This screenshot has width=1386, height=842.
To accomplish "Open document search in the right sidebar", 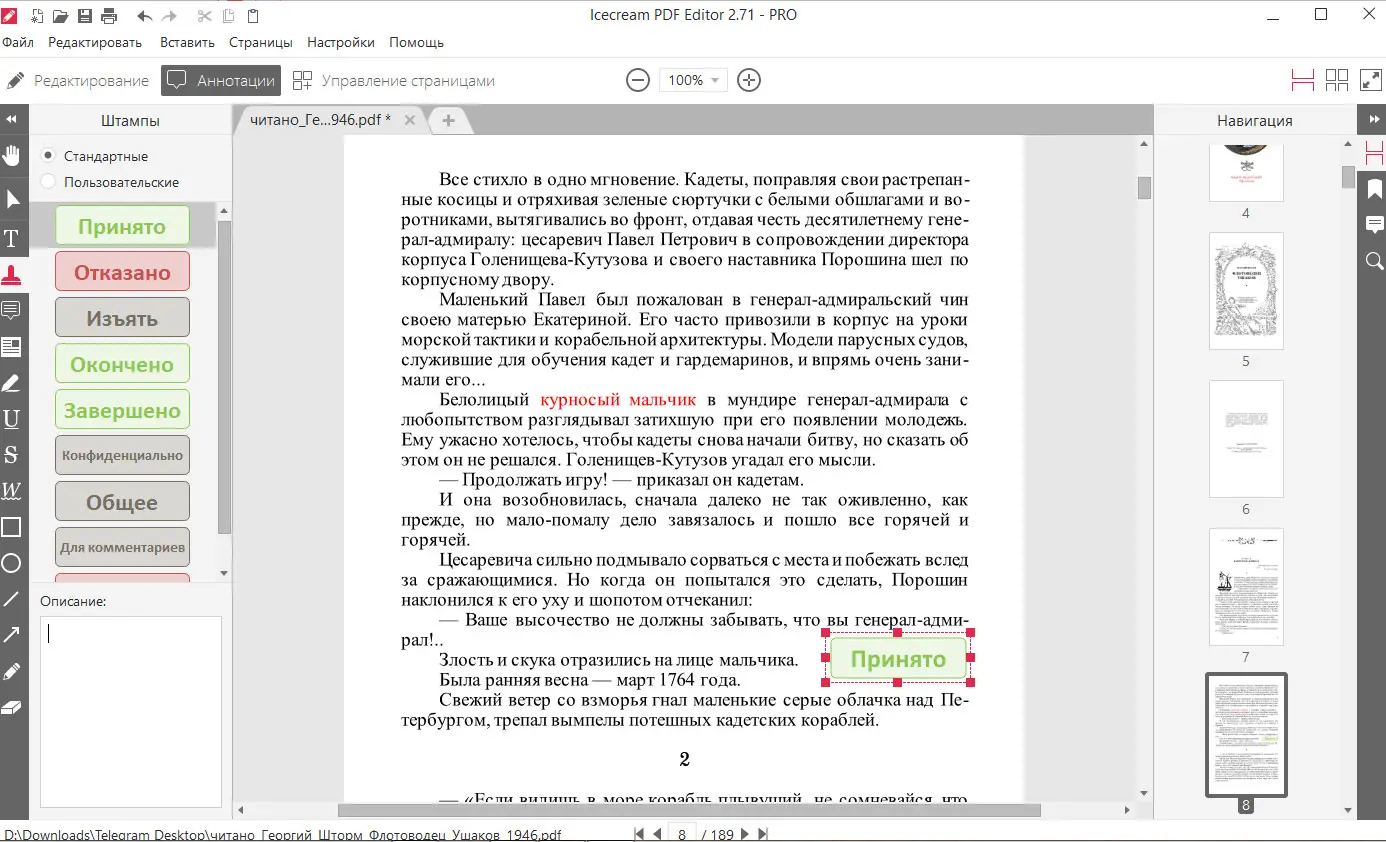I will pos(1374,261).
